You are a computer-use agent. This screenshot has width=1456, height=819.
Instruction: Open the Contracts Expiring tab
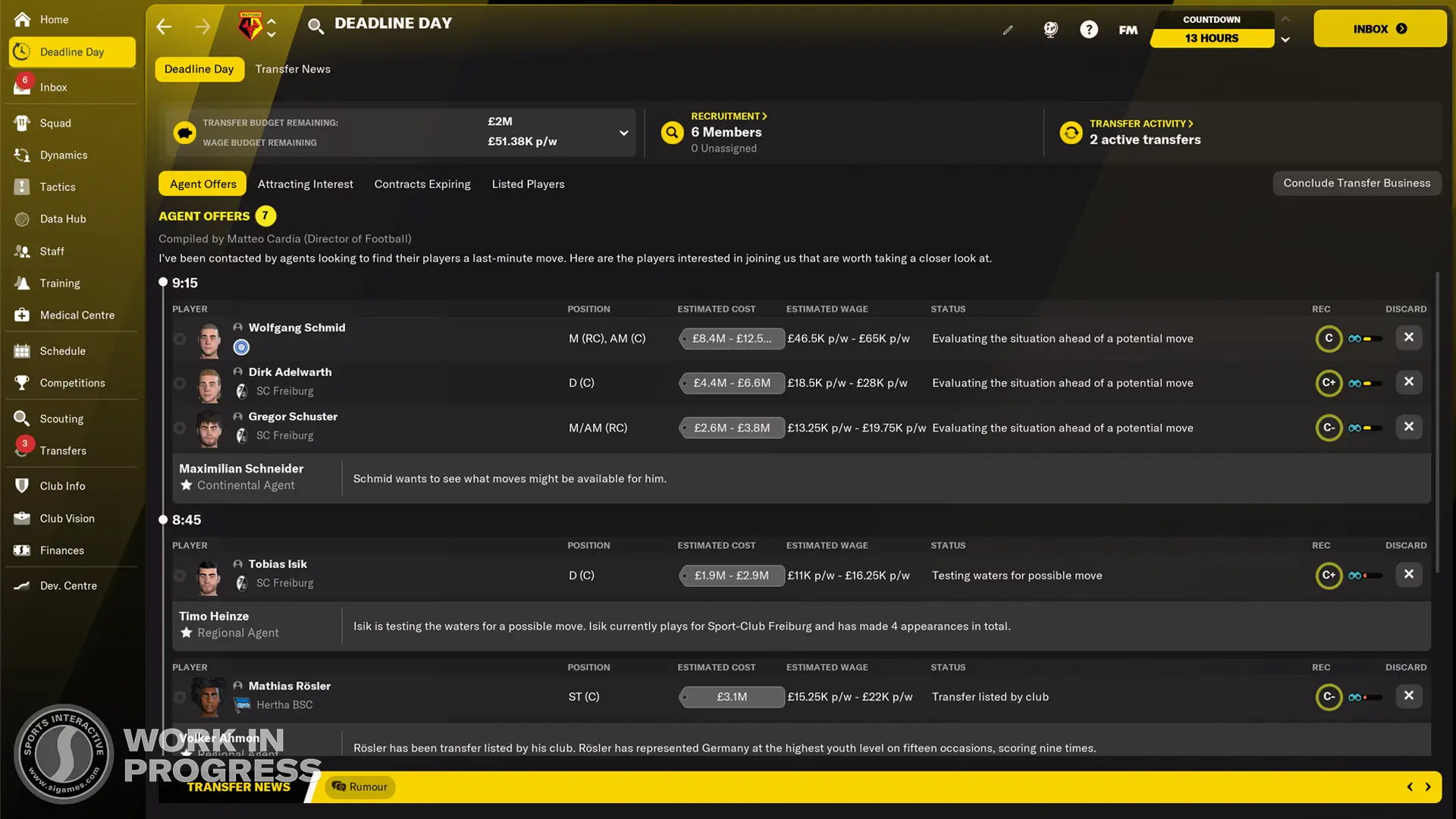(x=422, y=184)
